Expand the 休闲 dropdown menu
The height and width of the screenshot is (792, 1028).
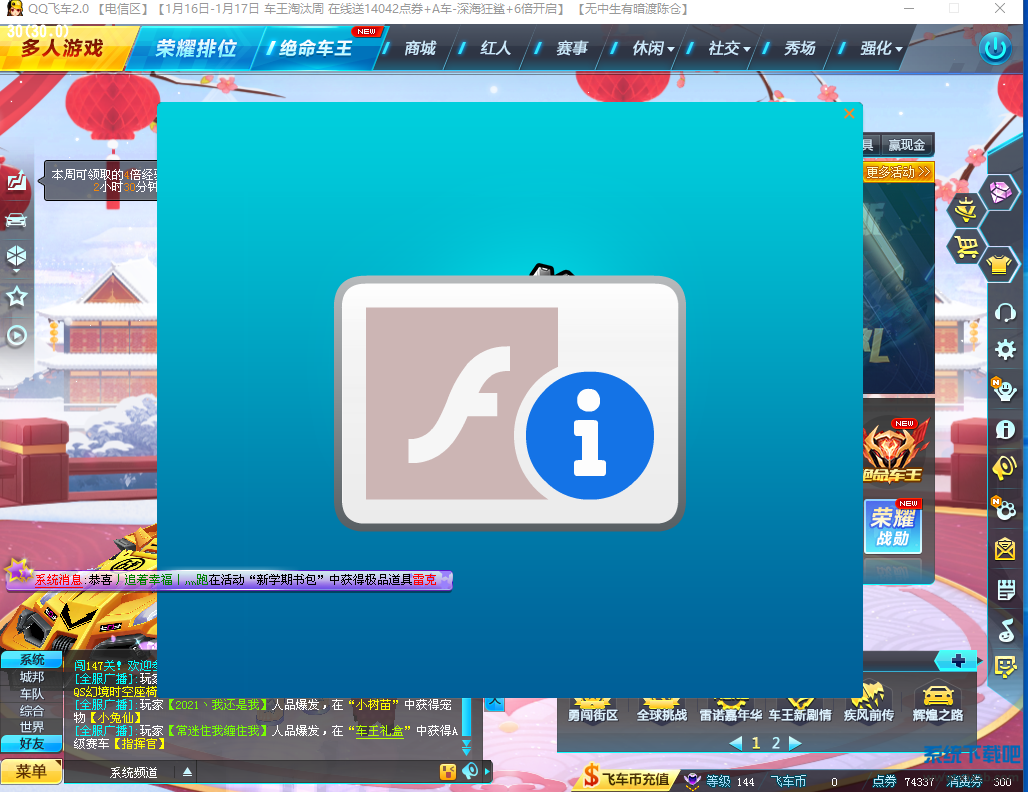[648, 47]
